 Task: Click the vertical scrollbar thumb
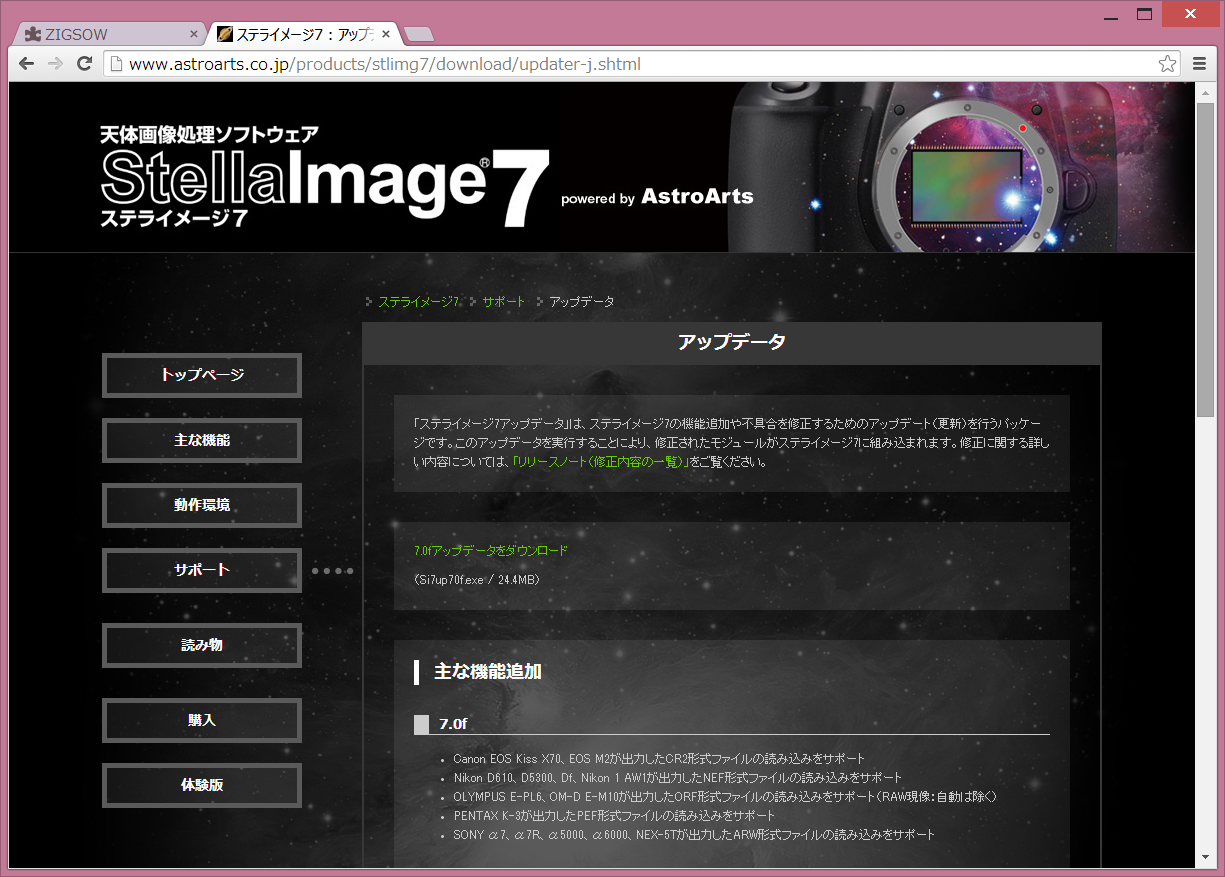(x=1204, y=259)
